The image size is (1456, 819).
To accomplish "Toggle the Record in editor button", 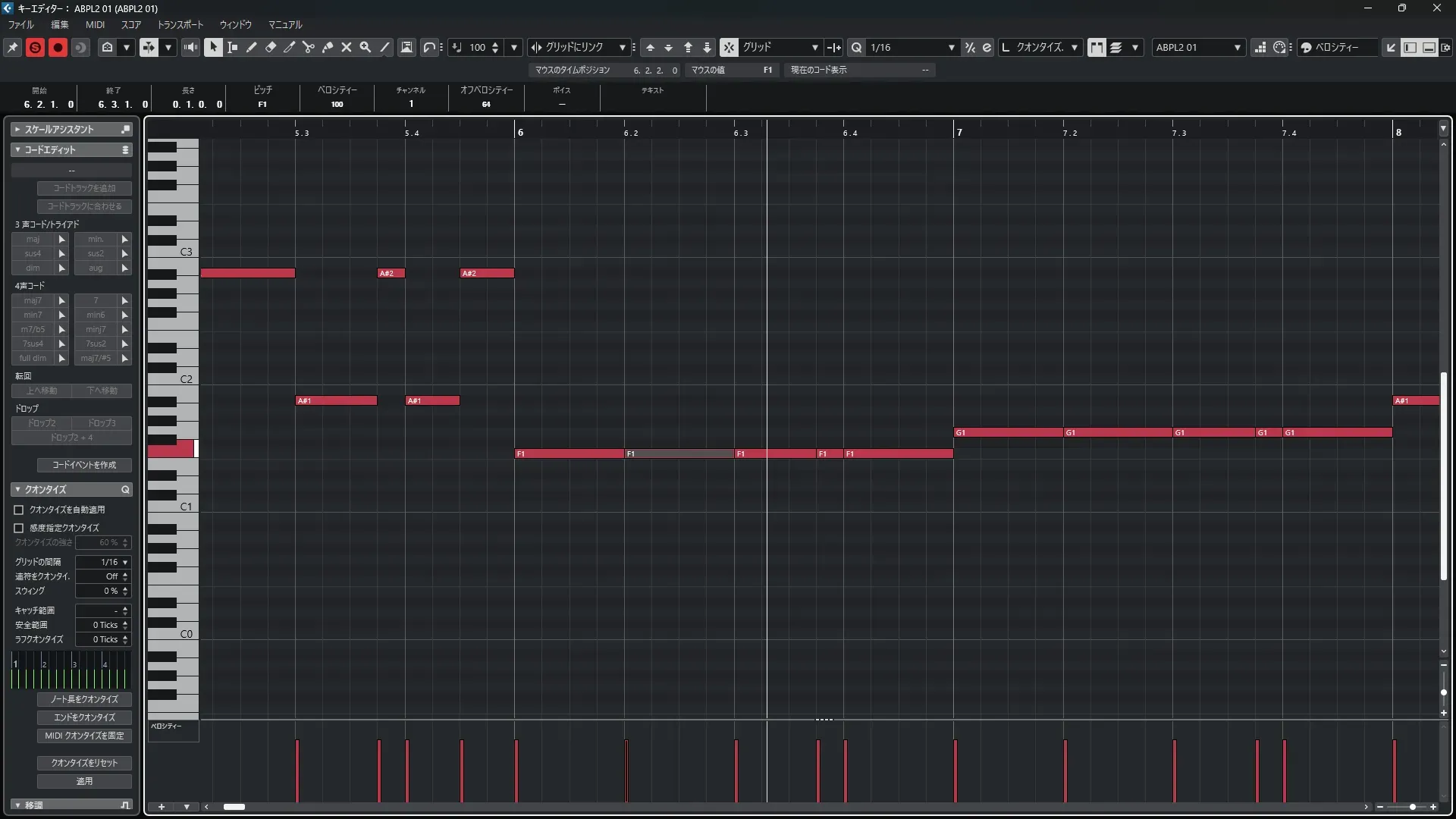I will [58, 47].
